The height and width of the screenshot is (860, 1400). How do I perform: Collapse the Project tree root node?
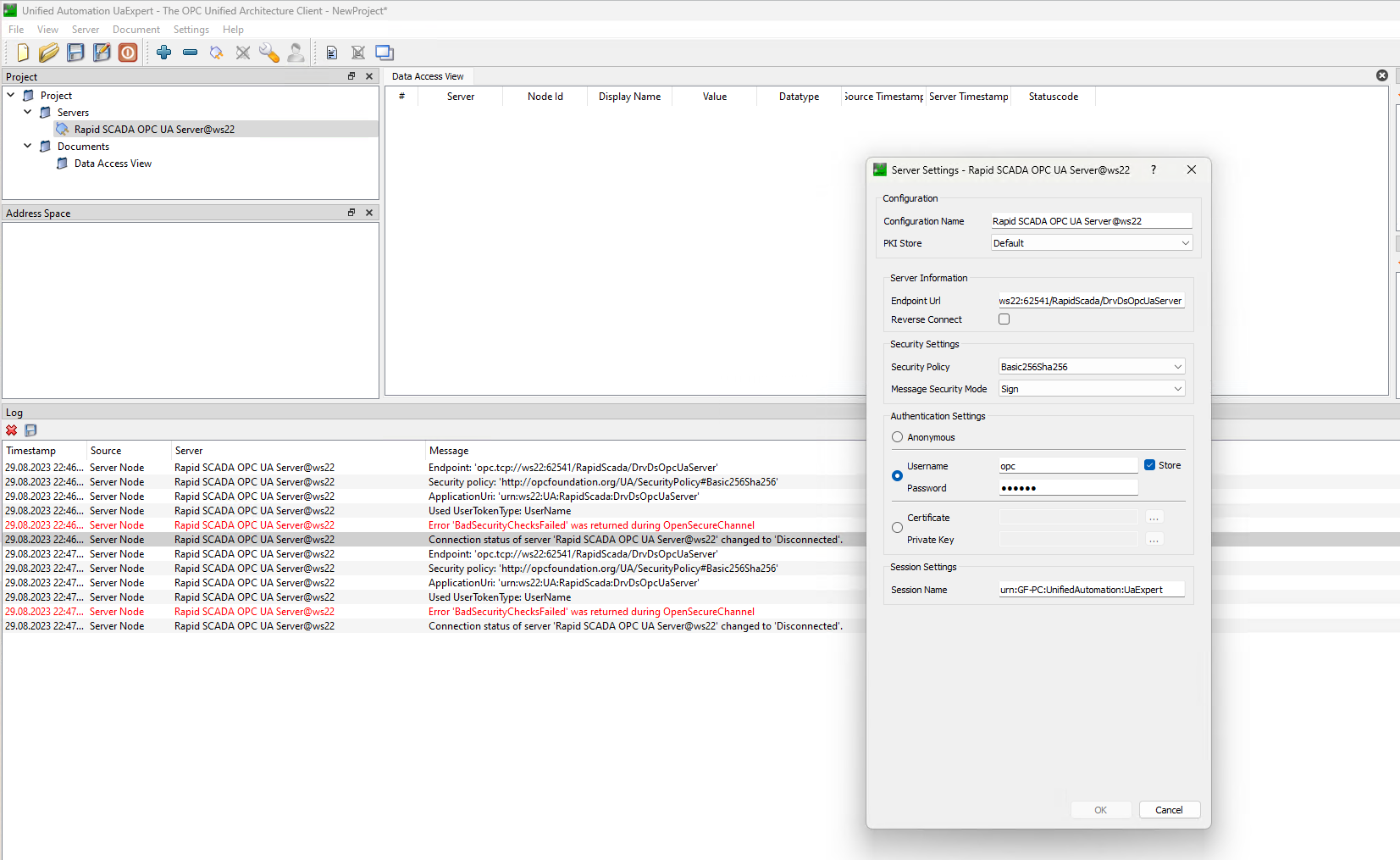click(x=11, y=95)
